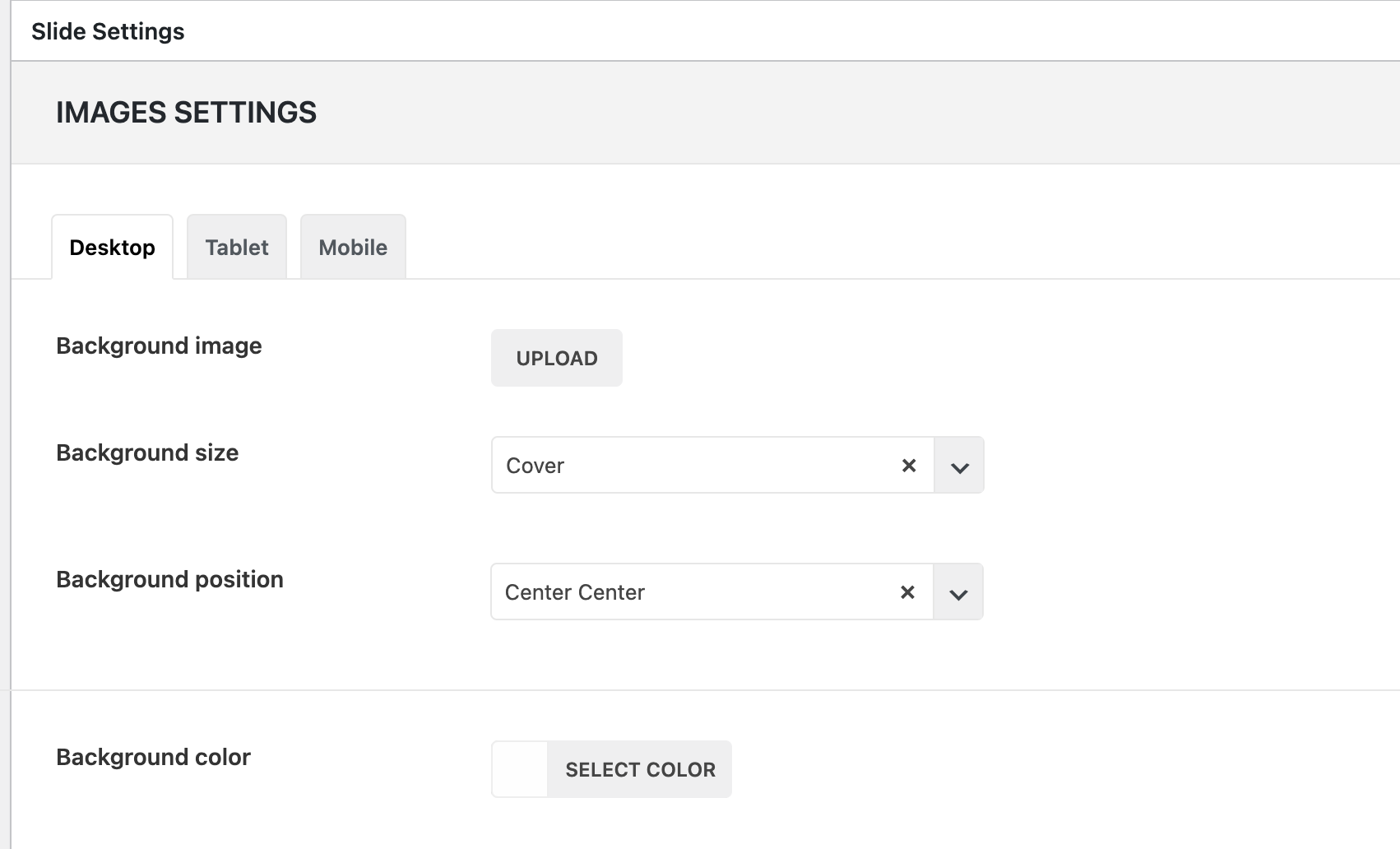Viewport: 1400px width, 849px height.
Task: Clear the Center Center position value
Action: coord(907,592)
